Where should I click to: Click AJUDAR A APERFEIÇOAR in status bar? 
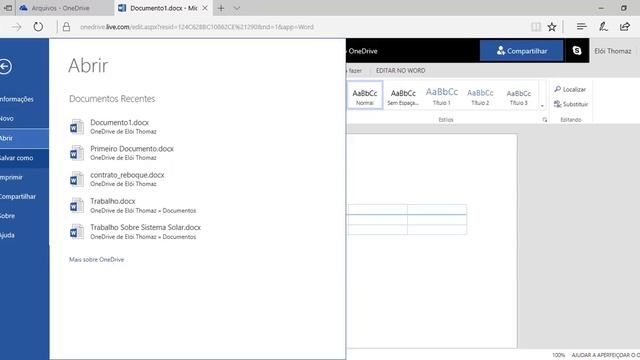(x=605, y=355)
